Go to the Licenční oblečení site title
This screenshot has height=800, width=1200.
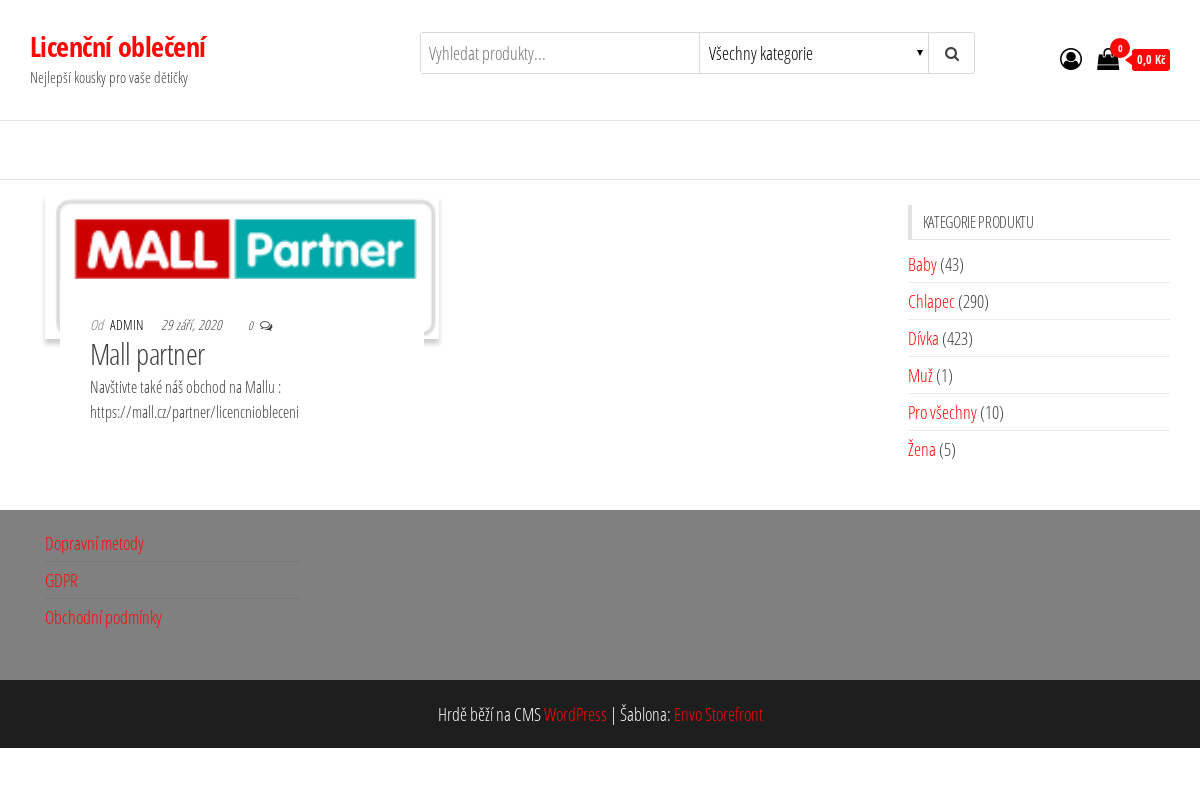click(118, 47)
